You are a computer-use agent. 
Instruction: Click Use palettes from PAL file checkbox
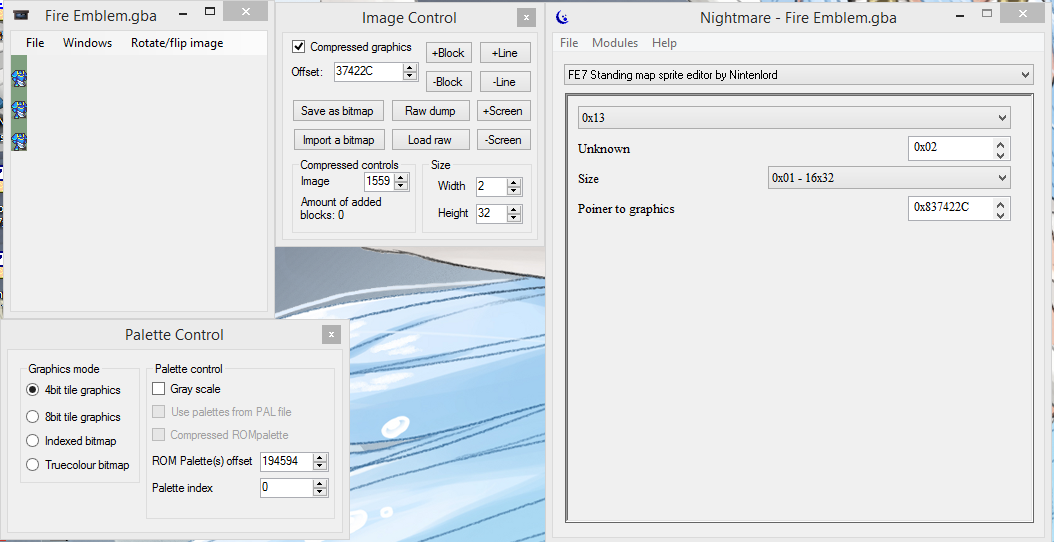click(x=159, y=412)
